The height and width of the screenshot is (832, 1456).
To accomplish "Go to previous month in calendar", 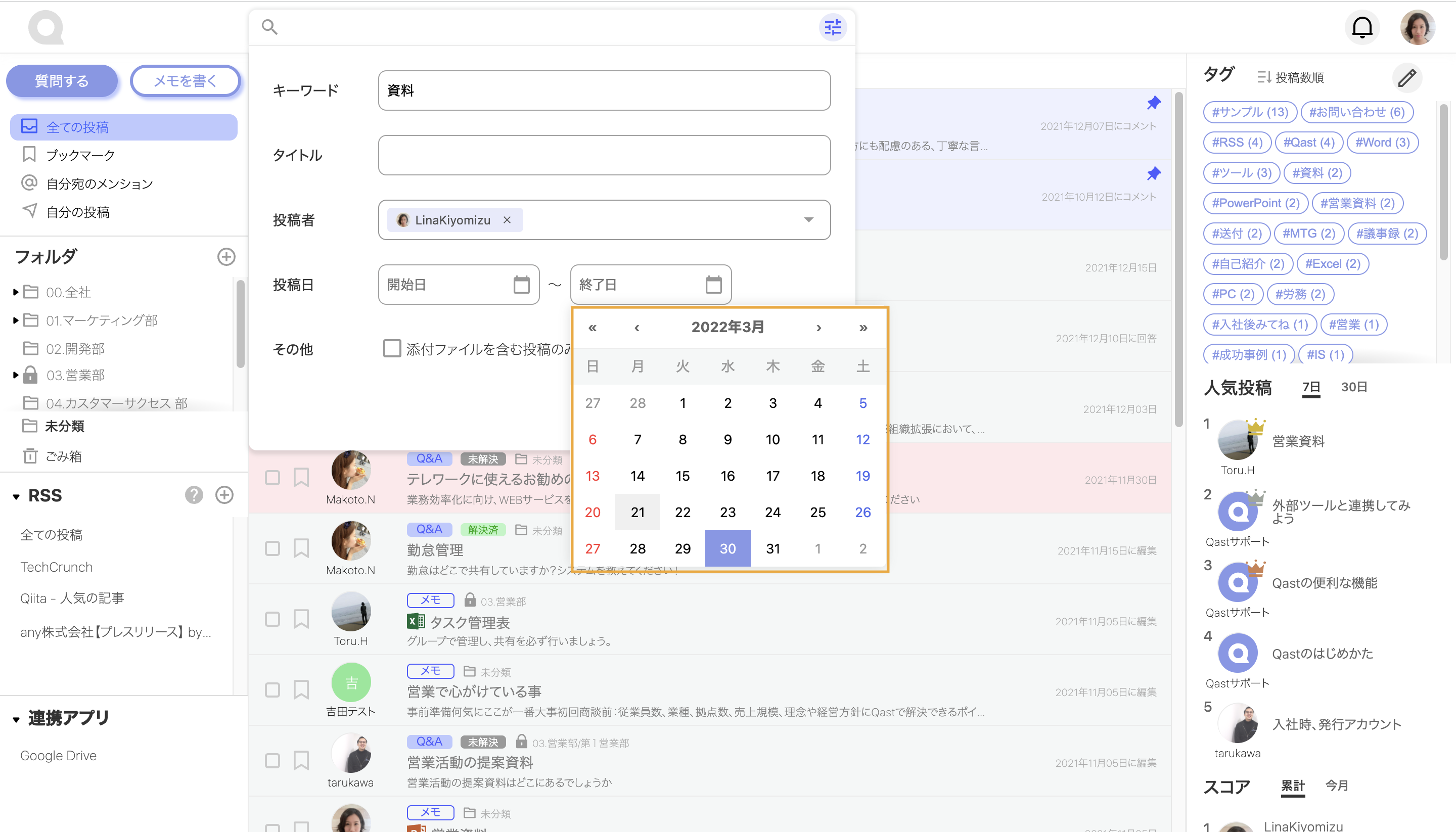I will coord(637,328).
